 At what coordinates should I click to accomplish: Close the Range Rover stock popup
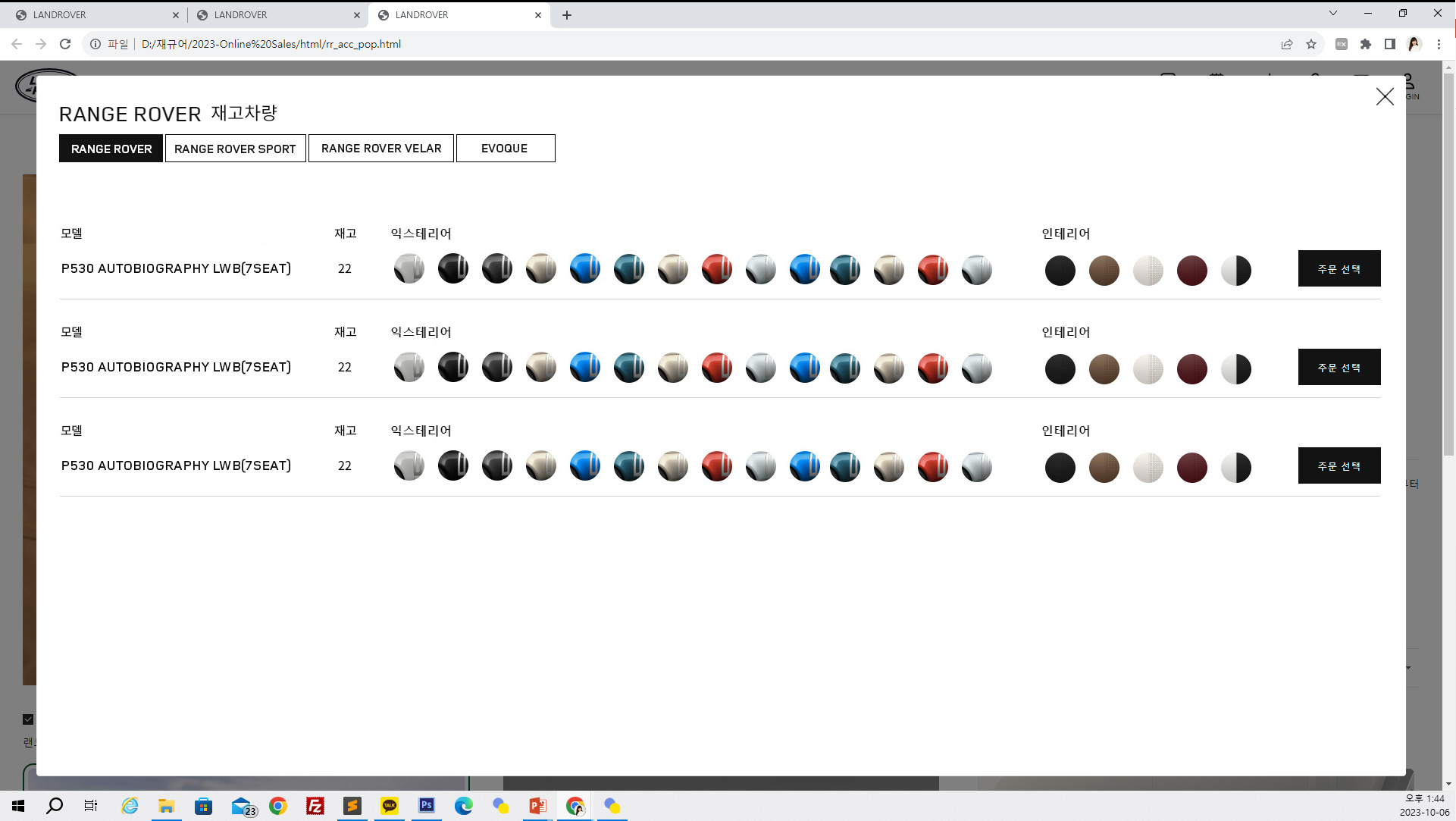pyautogui.click(x=1384, y=96)
